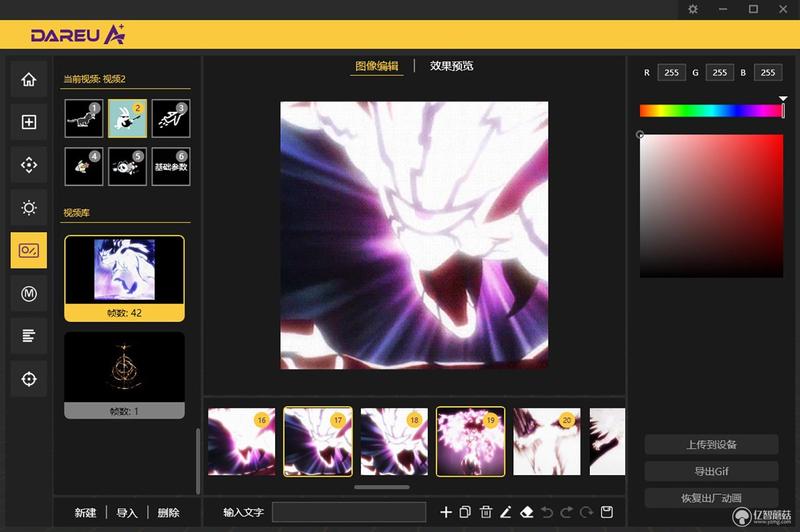
Task: Click the 输入文字 text input box
Action: [x=349, y=512]
